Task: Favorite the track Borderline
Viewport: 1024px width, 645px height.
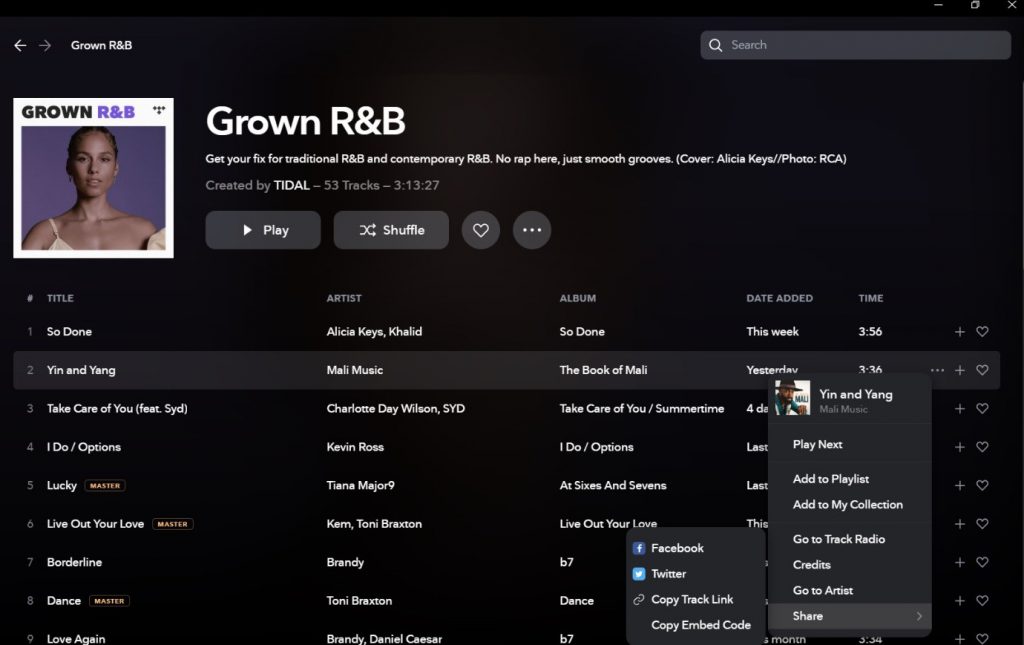Action: (982, 563)
